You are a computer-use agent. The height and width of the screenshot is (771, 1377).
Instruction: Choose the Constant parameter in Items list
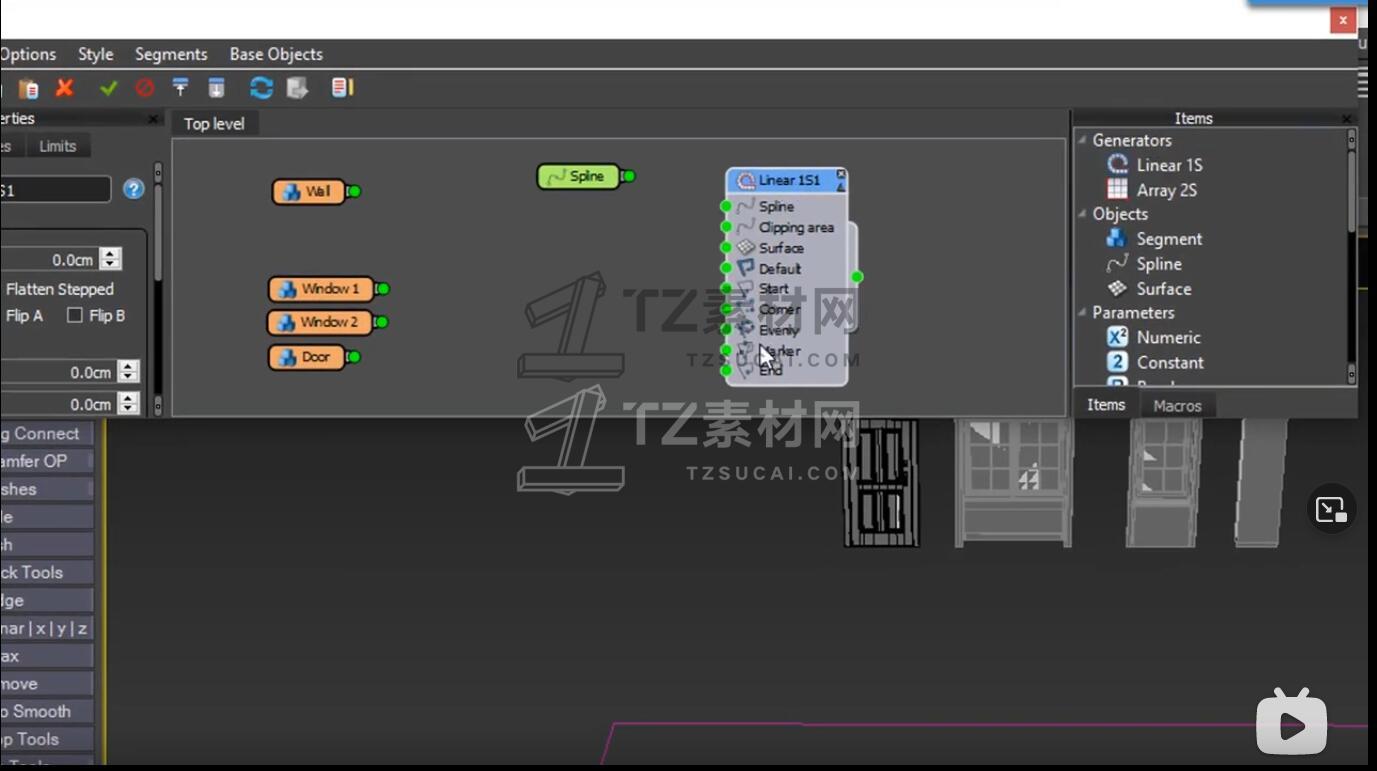1155,363
